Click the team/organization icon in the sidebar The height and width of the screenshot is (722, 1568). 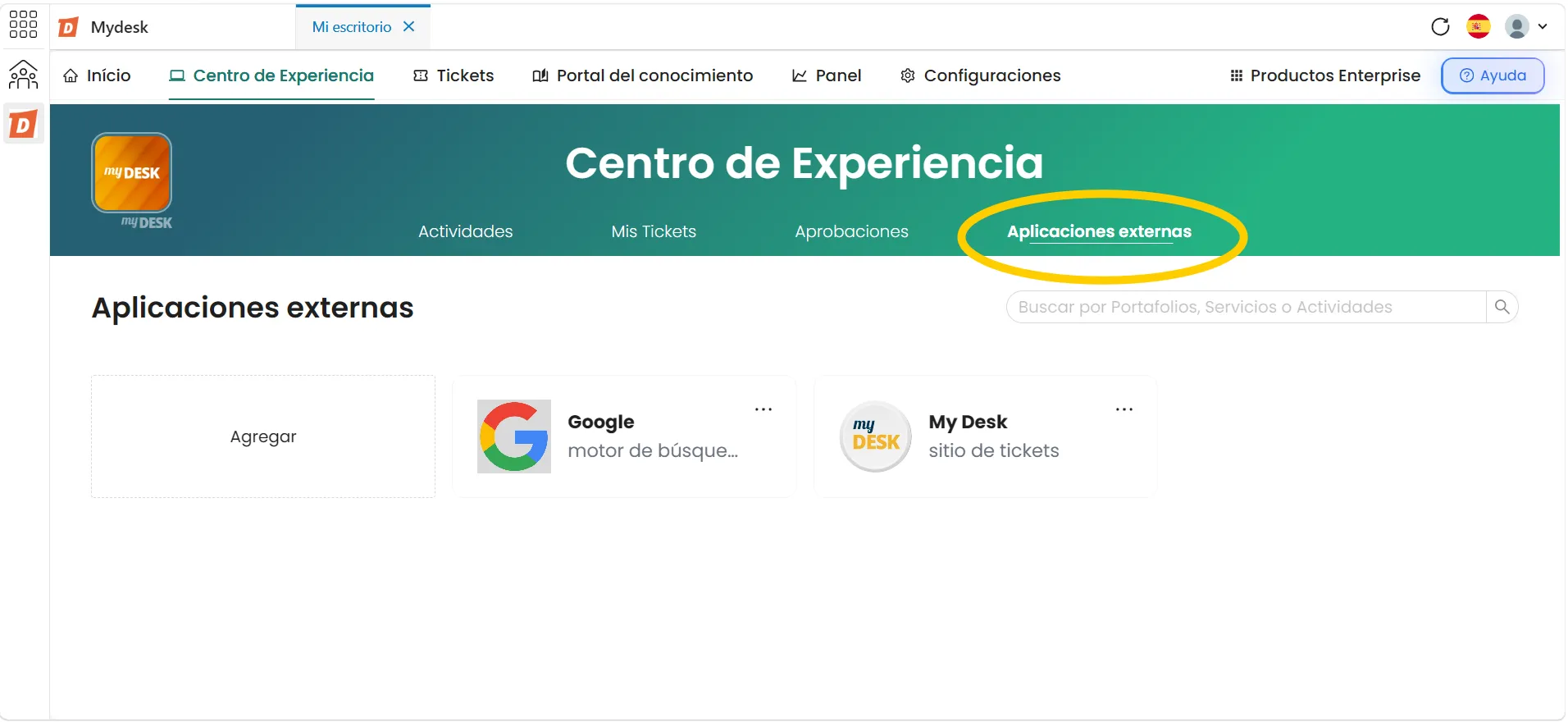pyautogui.click(x=23, y=75)
